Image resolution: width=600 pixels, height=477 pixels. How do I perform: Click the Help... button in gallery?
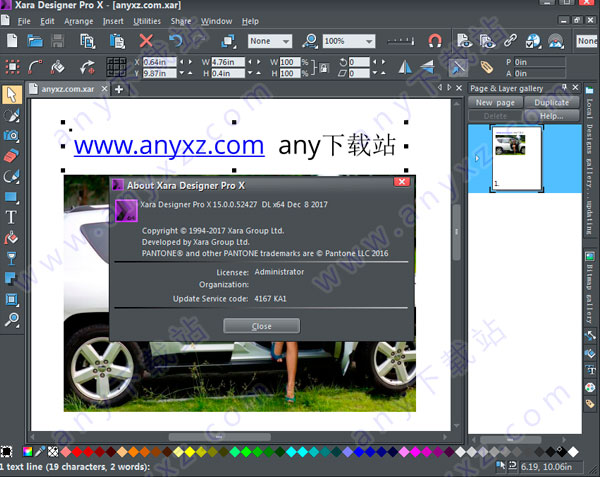(x=551, y=116)
